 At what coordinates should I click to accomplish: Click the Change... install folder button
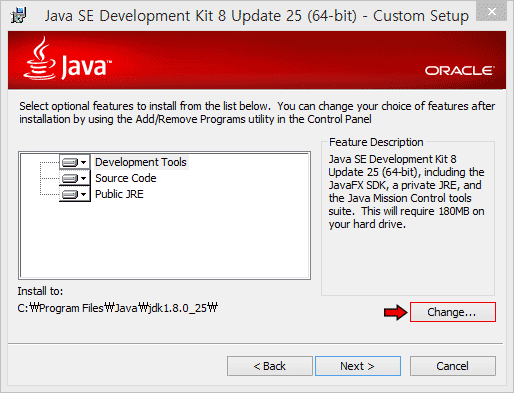(453, 312)
